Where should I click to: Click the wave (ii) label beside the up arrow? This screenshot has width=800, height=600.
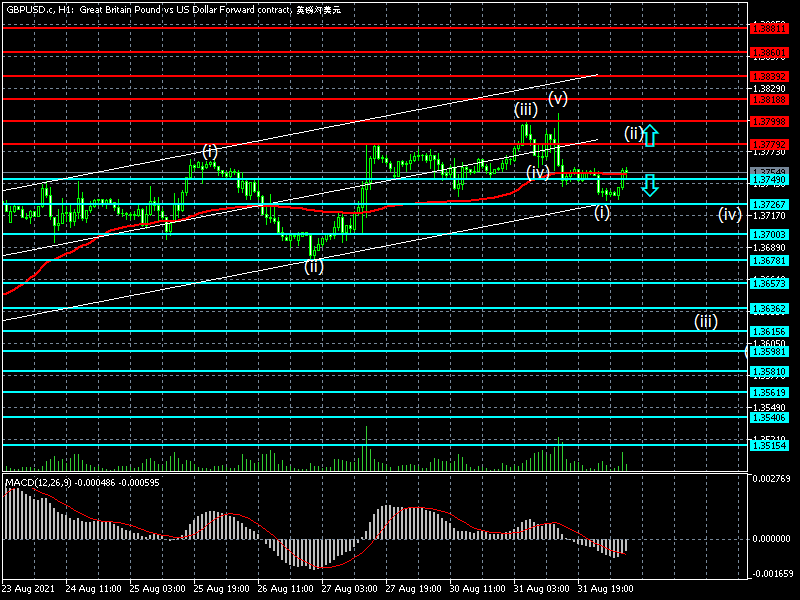[x=633, y=134]
